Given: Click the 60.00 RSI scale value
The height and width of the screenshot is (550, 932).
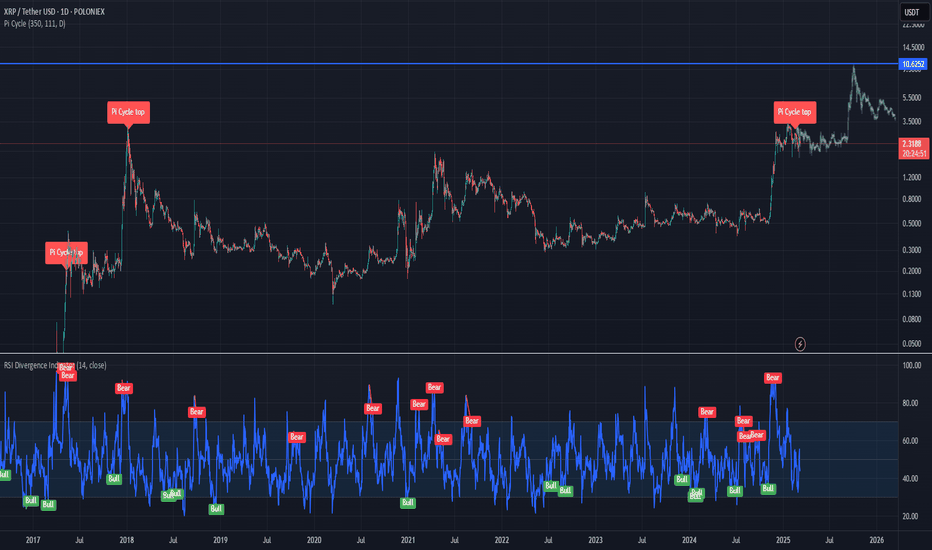Looking at the screenshot, I should [x=912, y=441].
